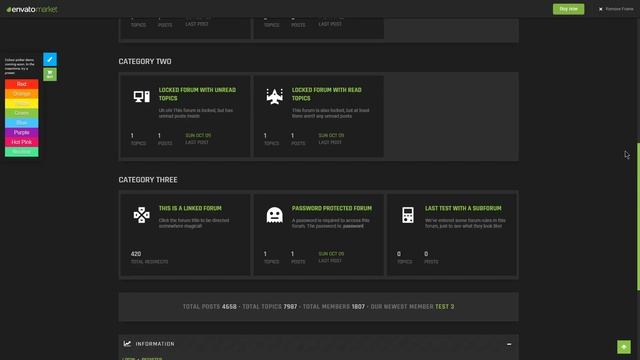640x360 pixels.
Task: Click the ghost icon of password protected forum
Action: [x=275, y=215]
